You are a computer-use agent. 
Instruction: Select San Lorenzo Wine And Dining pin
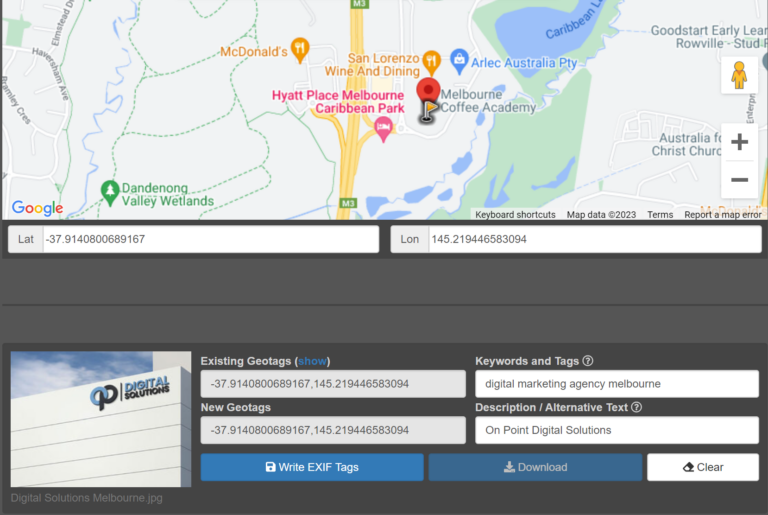(x=431, y=62)
